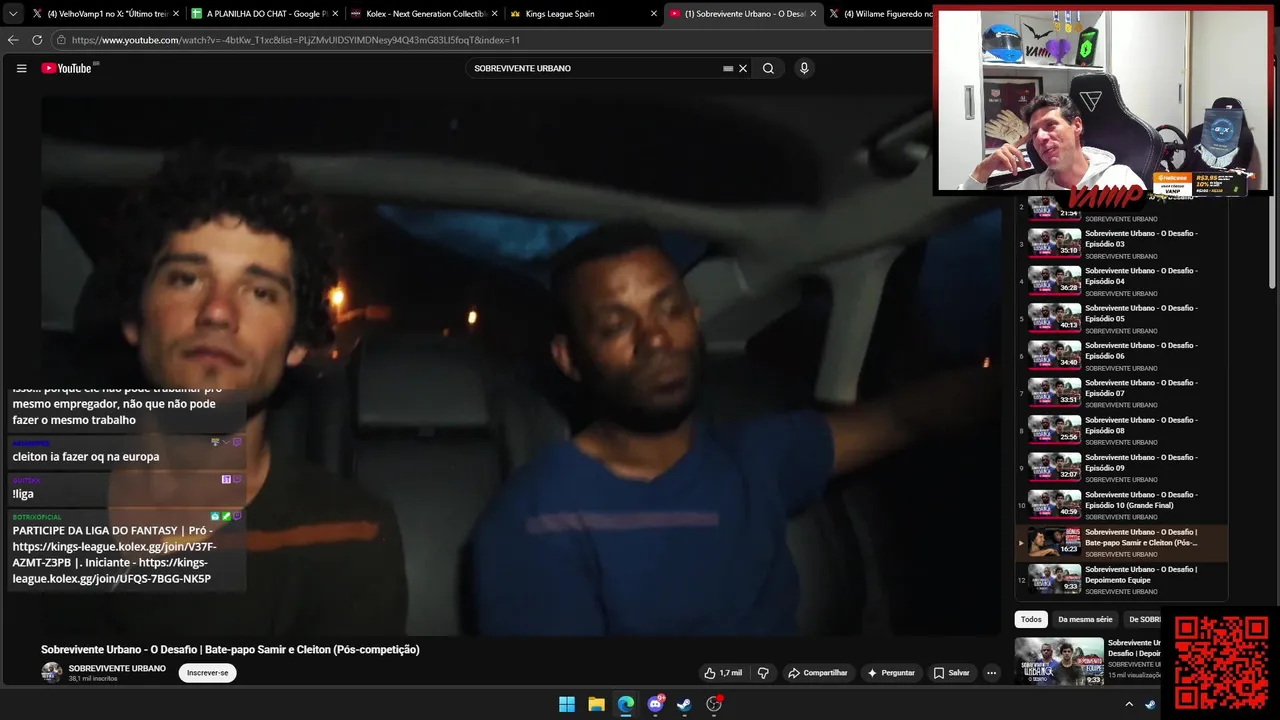Save the video with Salvar
Image resolution: width=1280 pixels, height=720 pixels.
[x=951, y=673]
